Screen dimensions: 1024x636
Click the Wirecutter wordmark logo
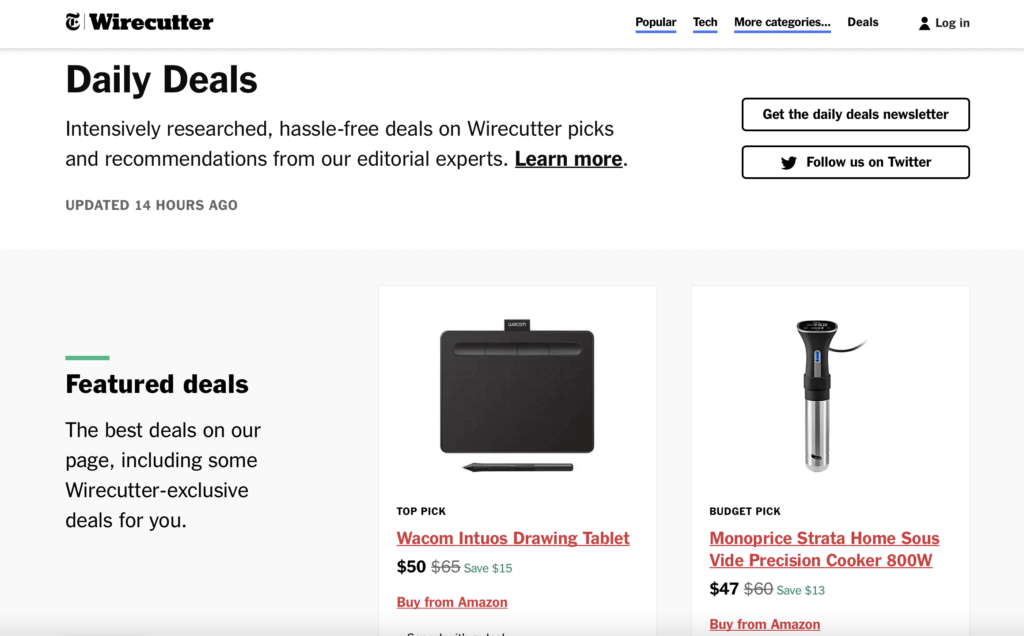coord(151,22)
